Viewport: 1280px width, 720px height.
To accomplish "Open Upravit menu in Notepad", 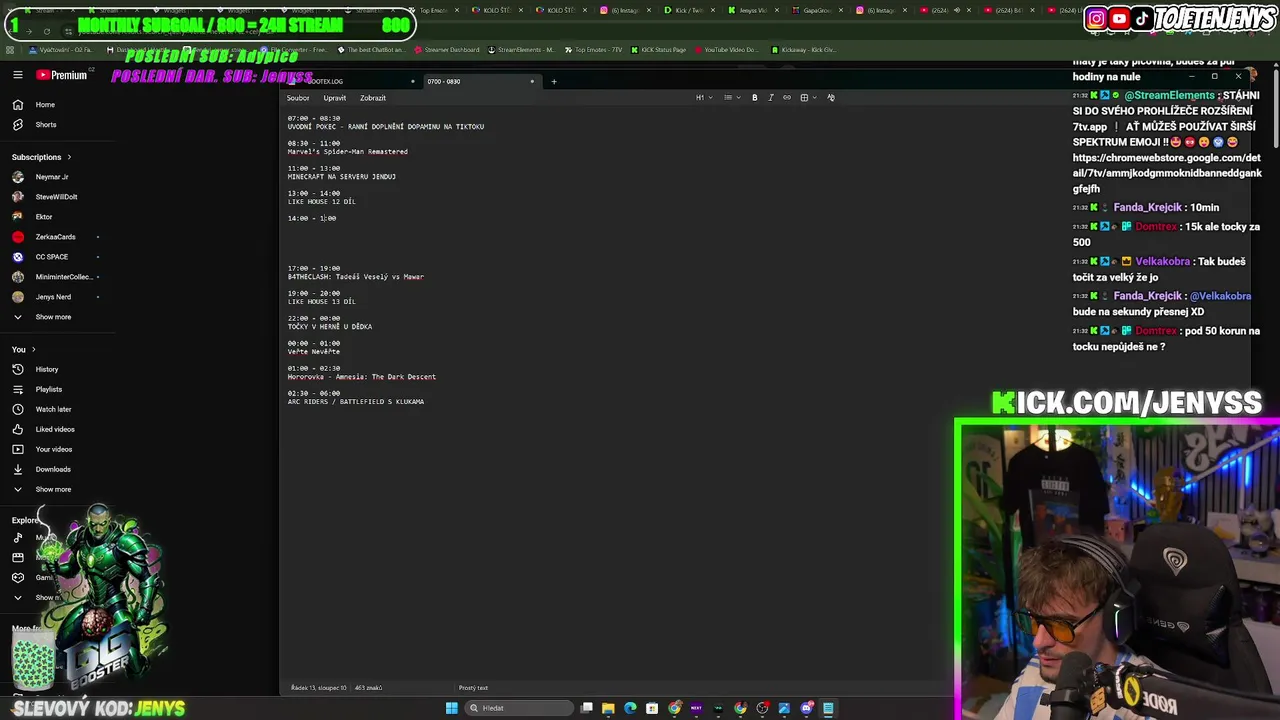I will pos(335,98).
